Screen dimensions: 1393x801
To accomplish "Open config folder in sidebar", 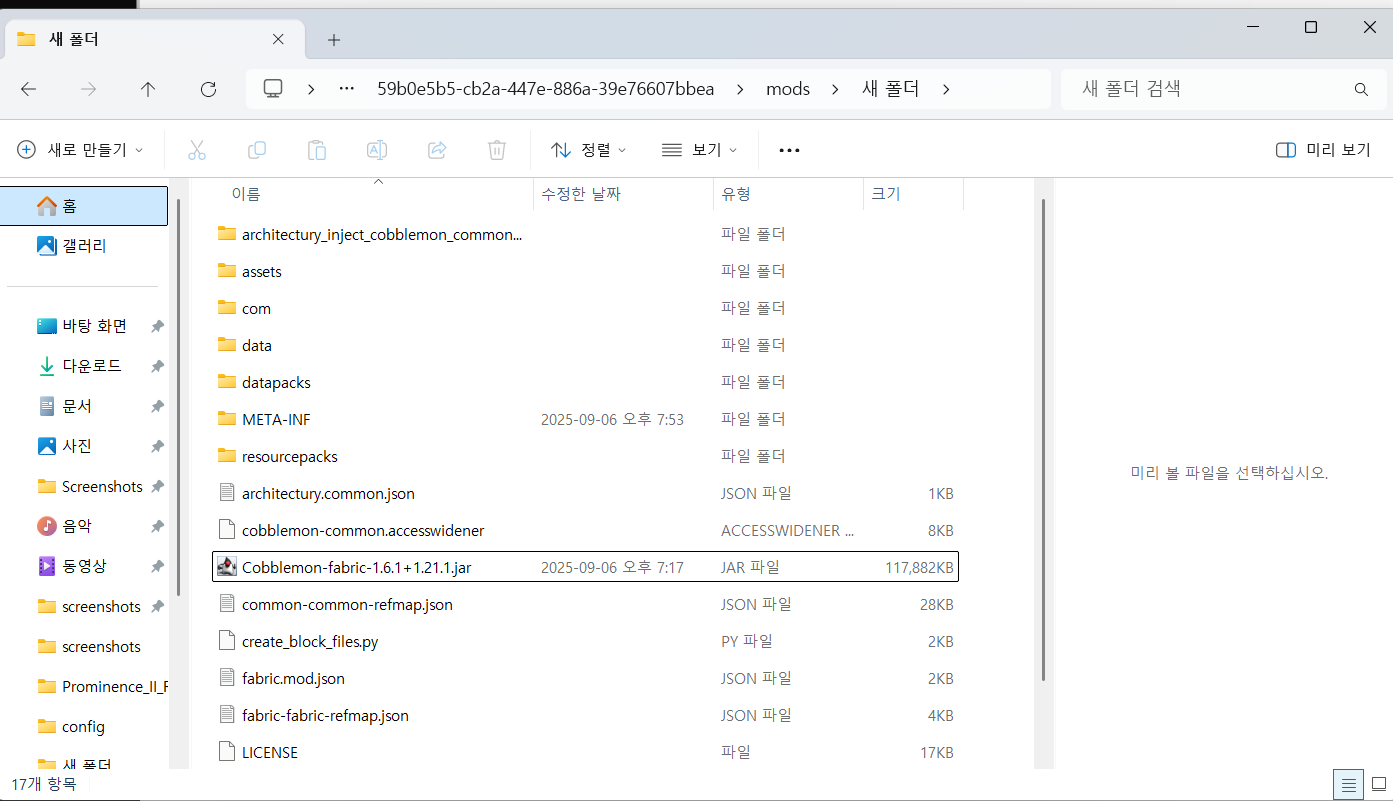I will [83, 726].
